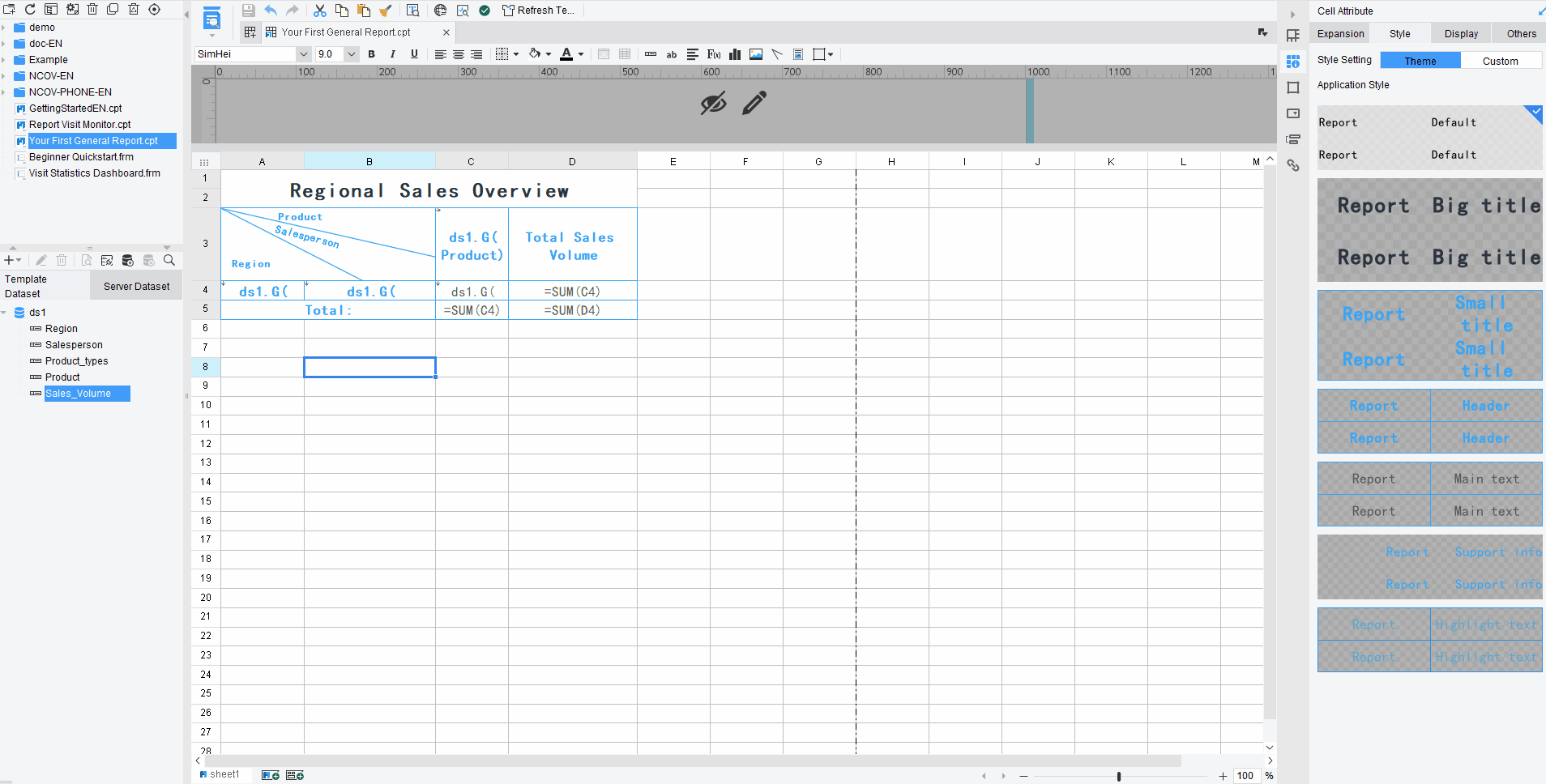Insert slash line cell icon
Viewport: 1546px width, 784px height.
point(777,54)
